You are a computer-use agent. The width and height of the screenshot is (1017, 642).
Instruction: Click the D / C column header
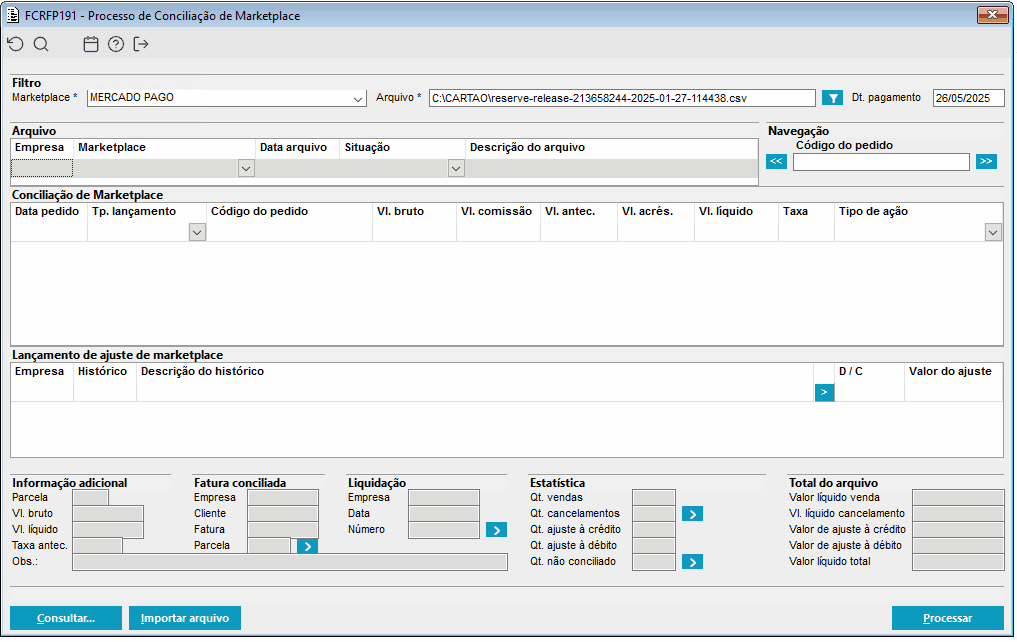pyautogui.click(x=851, y=372)
